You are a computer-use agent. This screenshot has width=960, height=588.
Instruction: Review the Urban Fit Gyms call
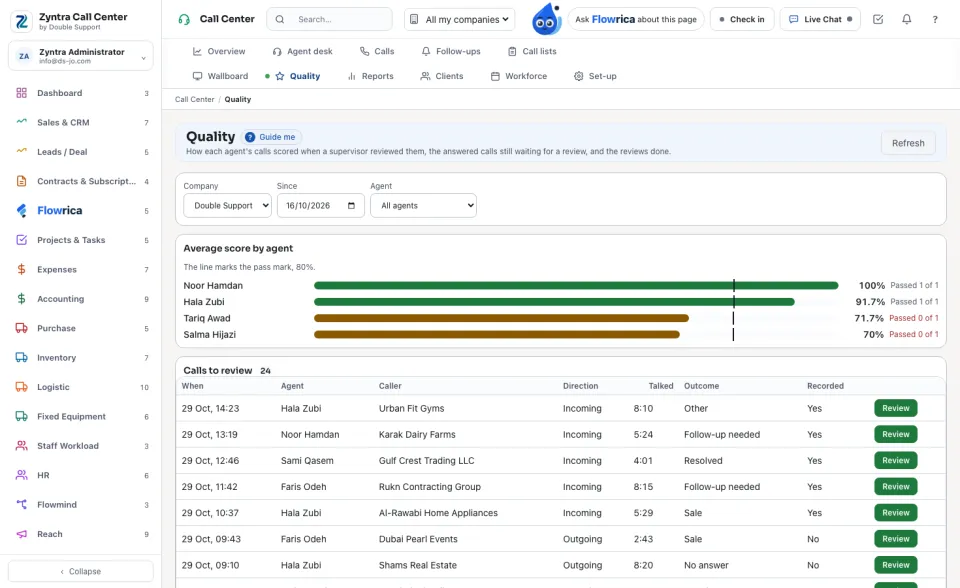pos(896,409)
